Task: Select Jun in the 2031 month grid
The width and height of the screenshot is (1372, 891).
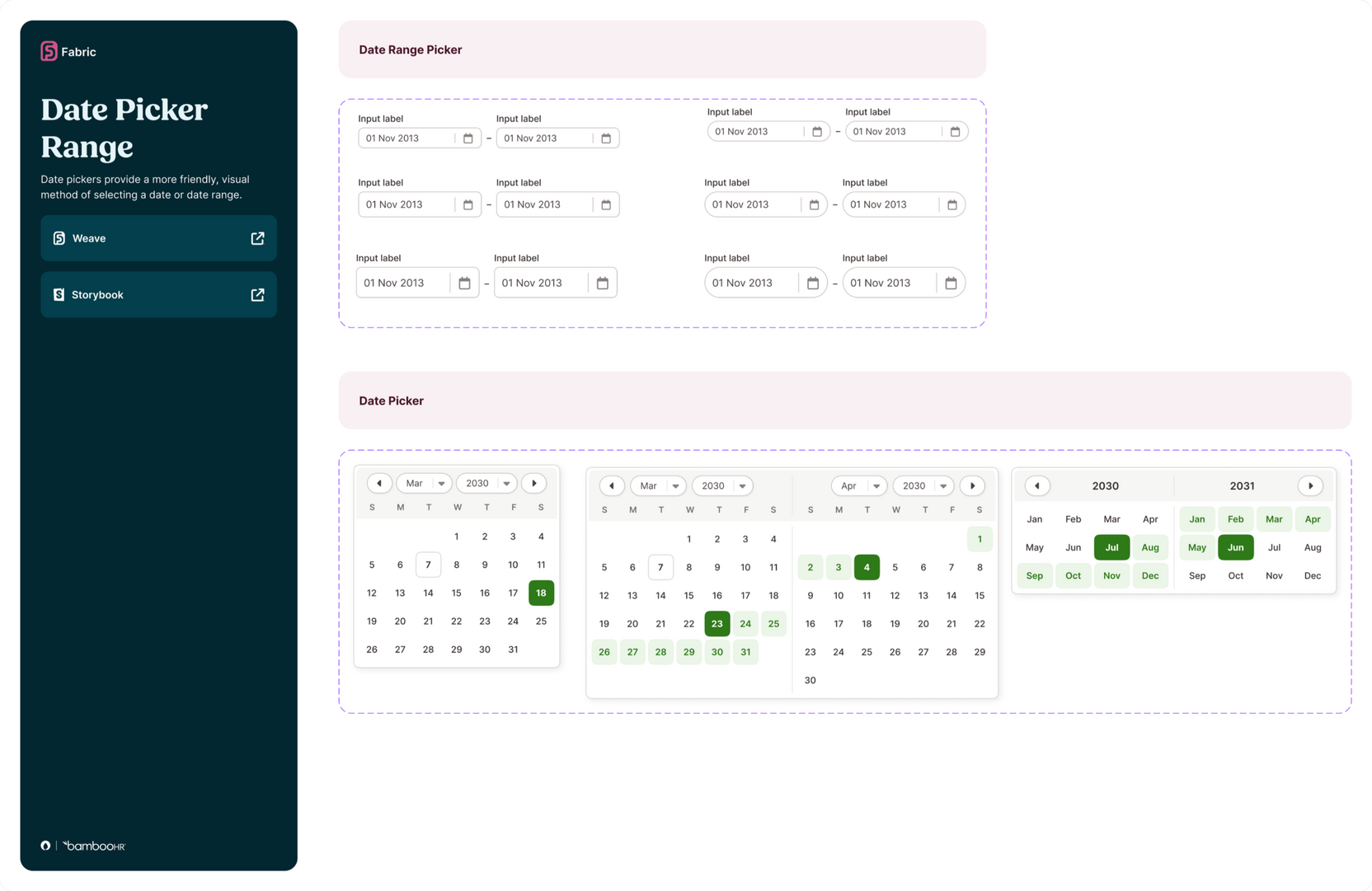Action: pyautogui.click(x=1235, y=546)
